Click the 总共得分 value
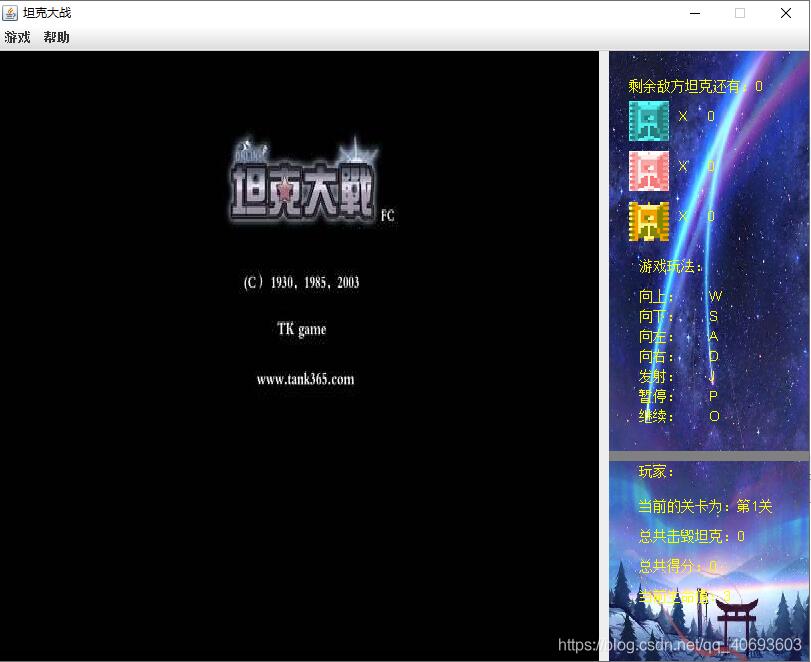The width and height of the screenshot is (811, 662). pyautogui.click(x=712, y=565)
